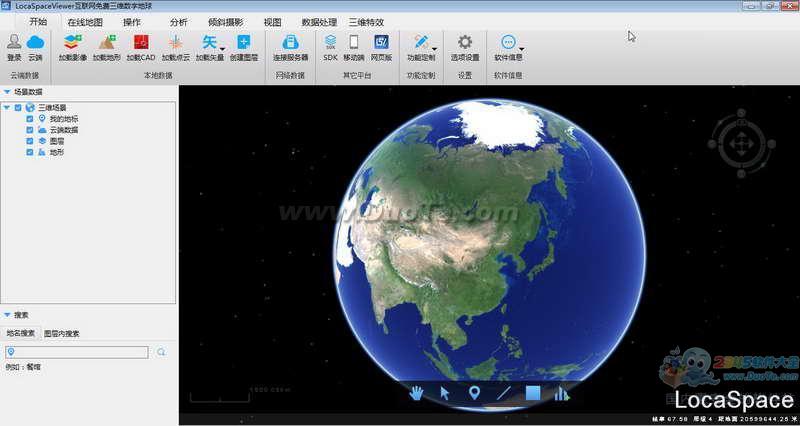Screen dimensions: 800x426
Task: Select the line drawing tool
Action: (504, 393)
